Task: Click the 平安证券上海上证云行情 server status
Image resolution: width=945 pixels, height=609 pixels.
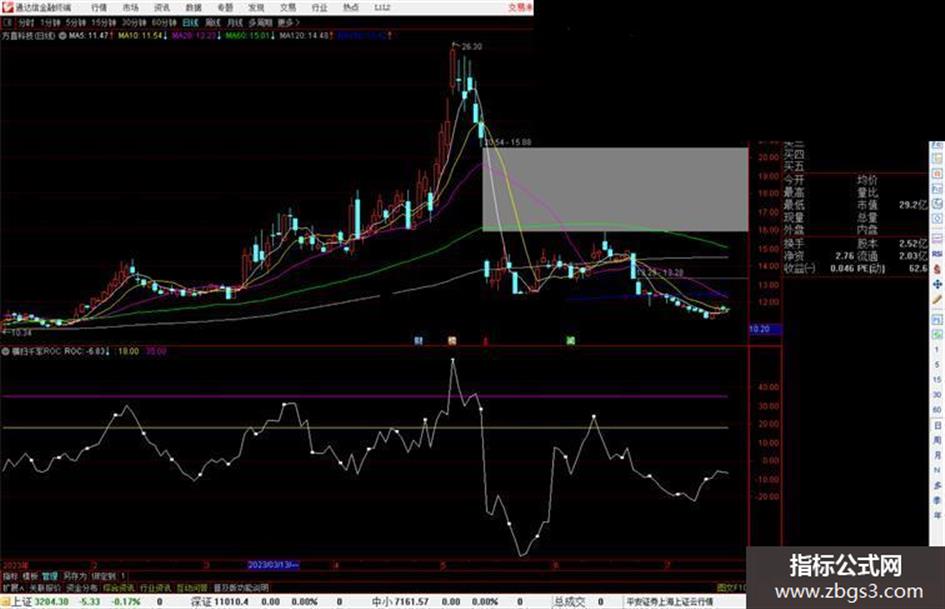Action: pyautogui.click(x=670, y=602)
